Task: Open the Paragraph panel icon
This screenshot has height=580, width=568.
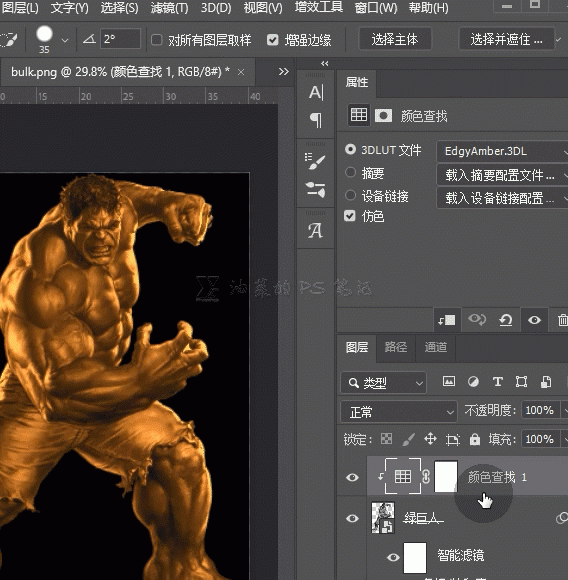Action: tap(316, 119)
